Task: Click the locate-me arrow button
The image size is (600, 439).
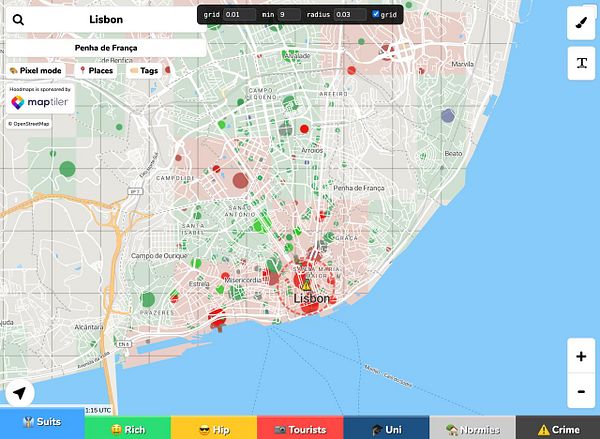Action: pyautogui.click(x=20, y=393)
